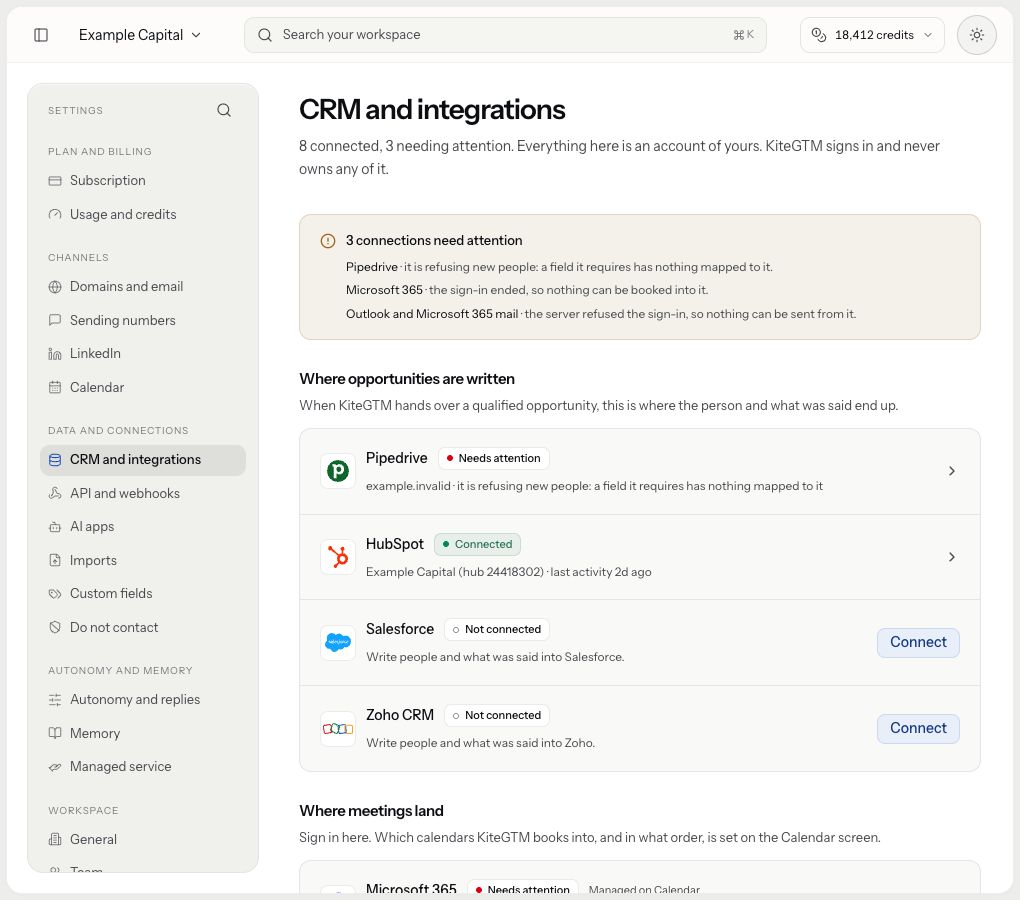This screenshot has width=1020, height=900.
Task: Toggle light theme with the sun icon
Action: pos(976,34)
